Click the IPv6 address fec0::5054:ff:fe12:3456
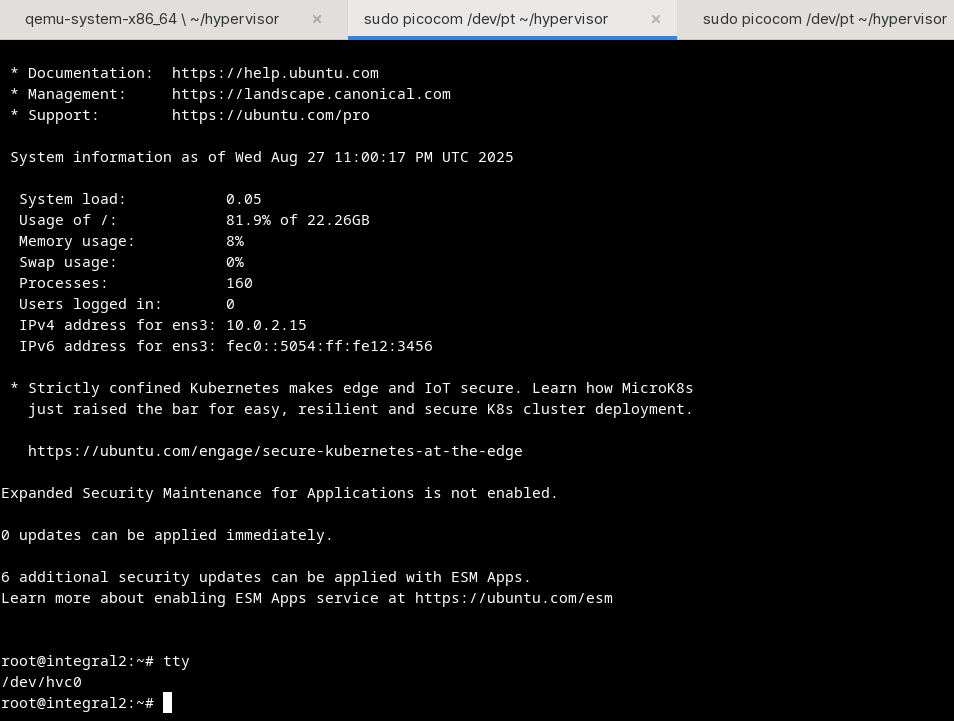 point(329,346)
